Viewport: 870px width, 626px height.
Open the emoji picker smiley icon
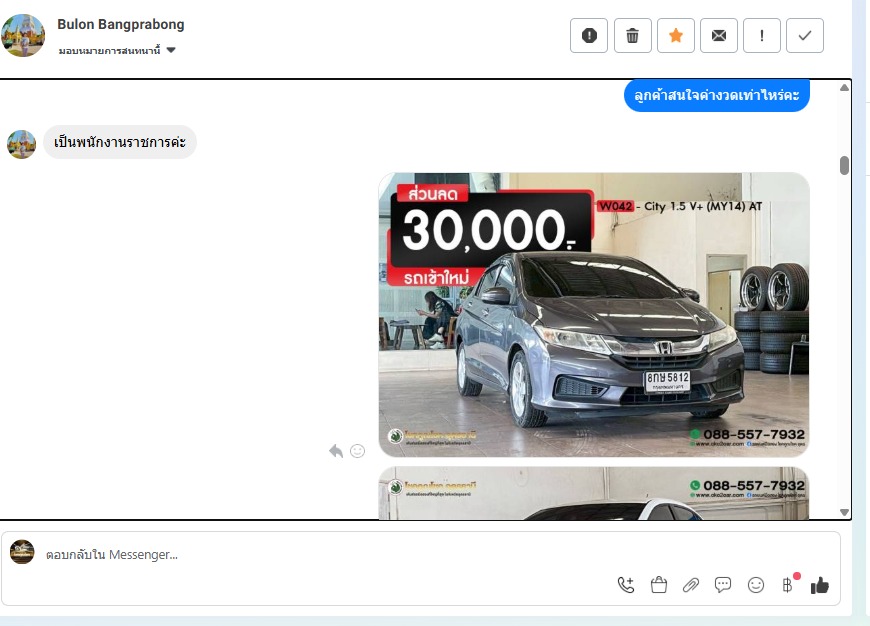(756, 585)
